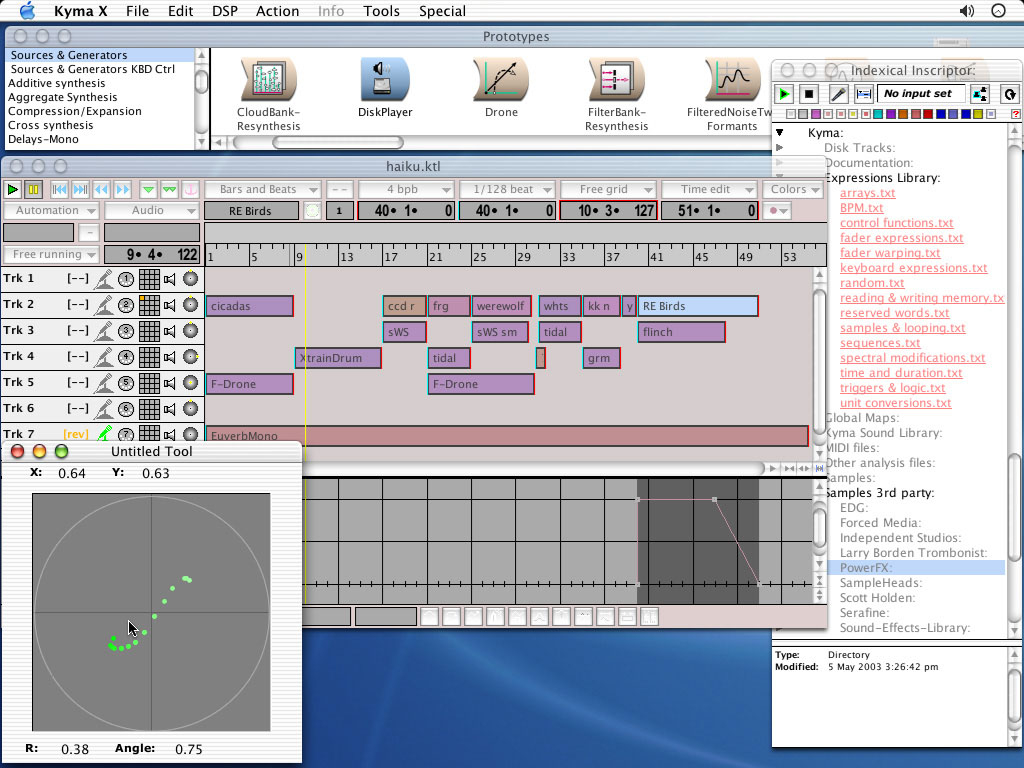Click the stop button in Indexical Inscriptor
The height and width of the screenshot is (768, 1024).
point(810,94)
